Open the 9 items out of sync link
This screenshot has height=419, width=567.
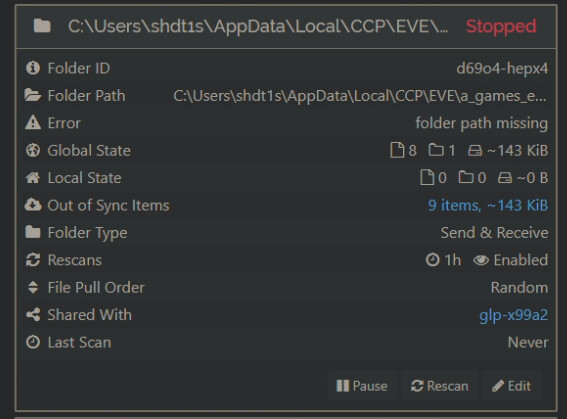click(488, 205)
